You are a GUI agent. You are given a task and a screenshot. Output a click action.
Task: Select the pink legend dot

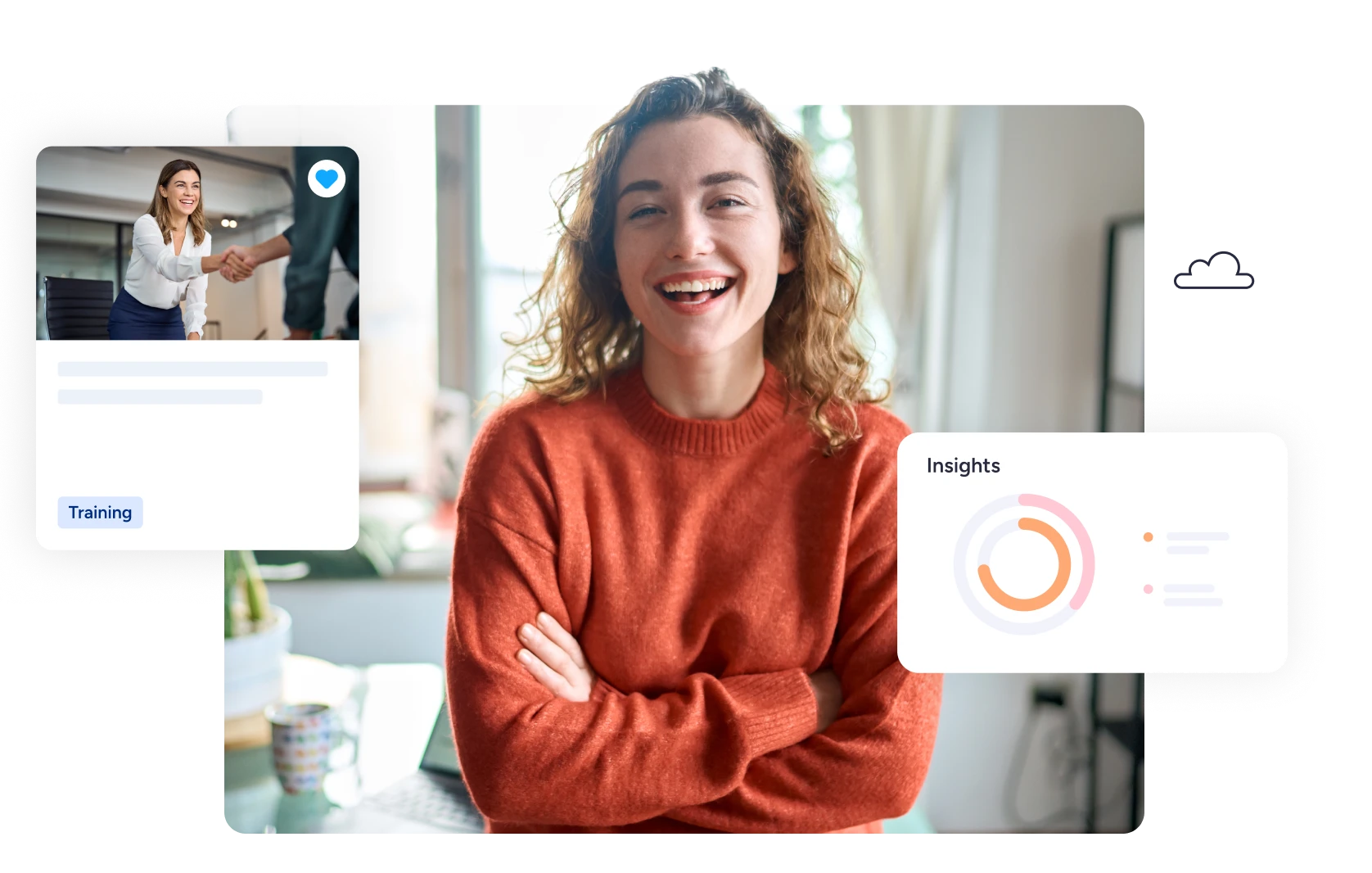(x=1148, y=589)
